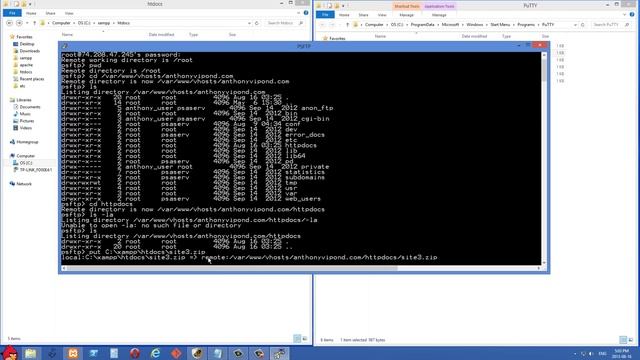Select the Application Tools Manage tab in PuTTY window
This screenshot has height=360, width=640.
439,15
